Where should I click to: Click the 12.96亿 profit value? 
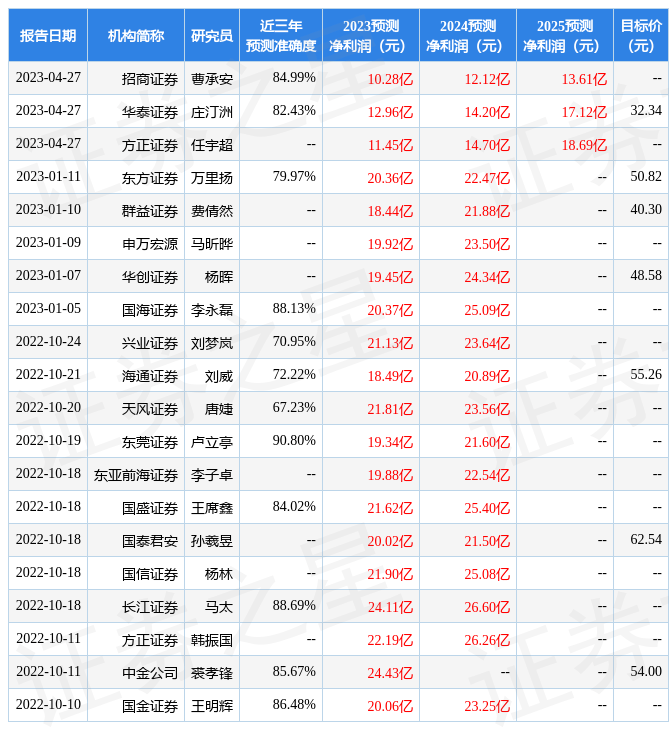point(390,112)
